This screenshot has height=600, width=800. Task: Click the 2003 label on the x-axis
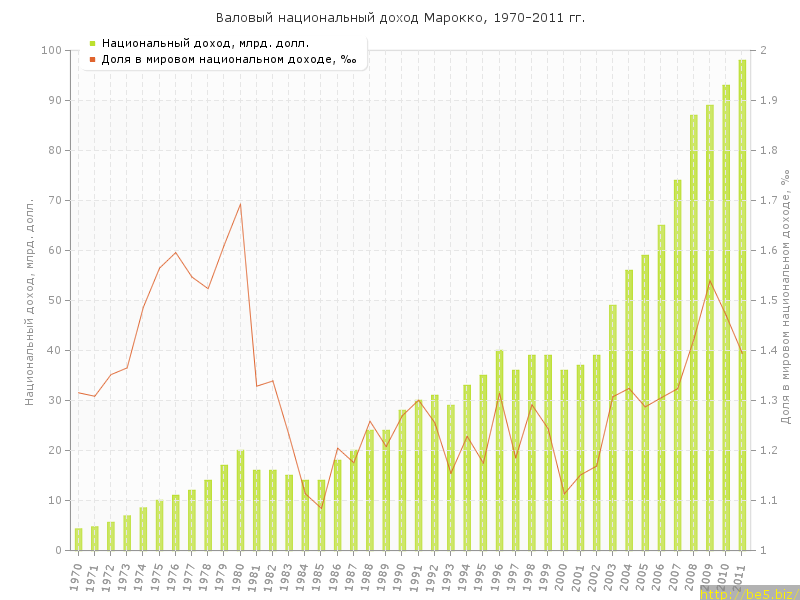[x=610, y=574]
